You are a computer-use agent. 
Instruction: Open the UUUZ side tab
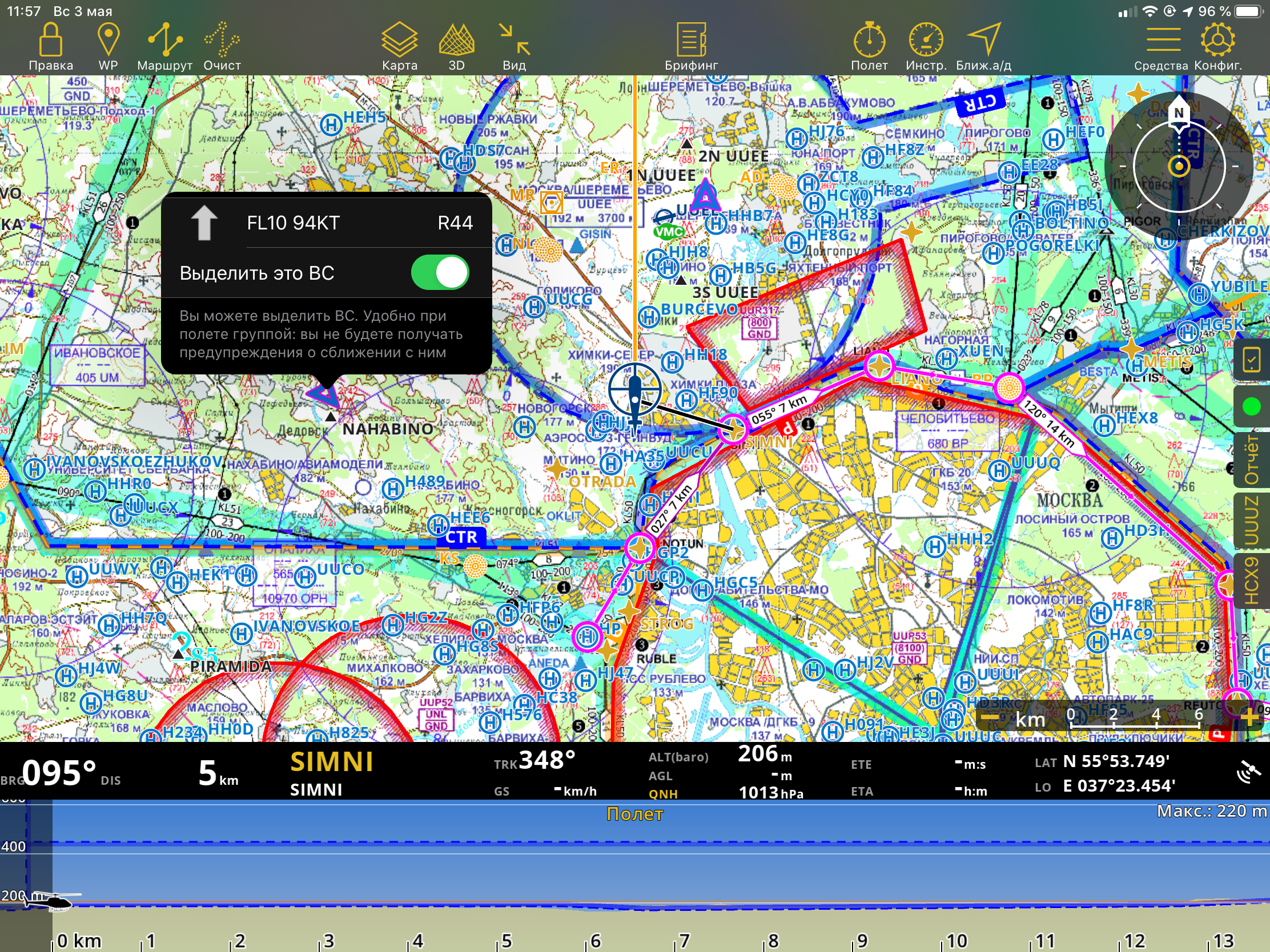click(x=1251, y=520)
